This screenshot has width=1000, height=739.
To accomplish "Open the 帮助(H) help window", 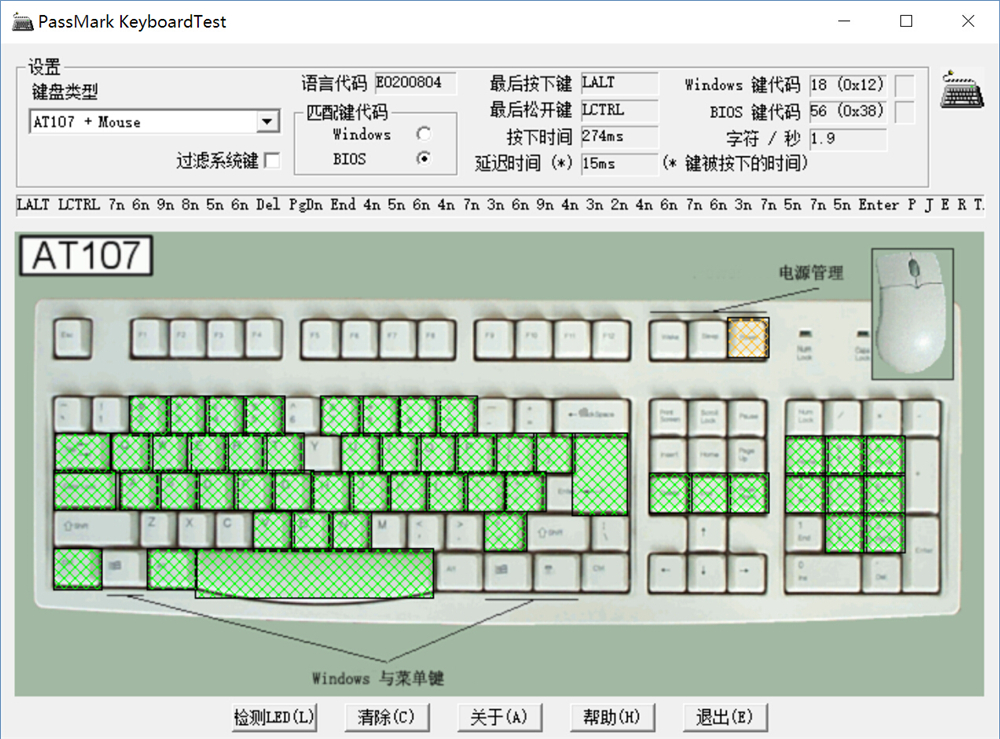I will (612, 716).
